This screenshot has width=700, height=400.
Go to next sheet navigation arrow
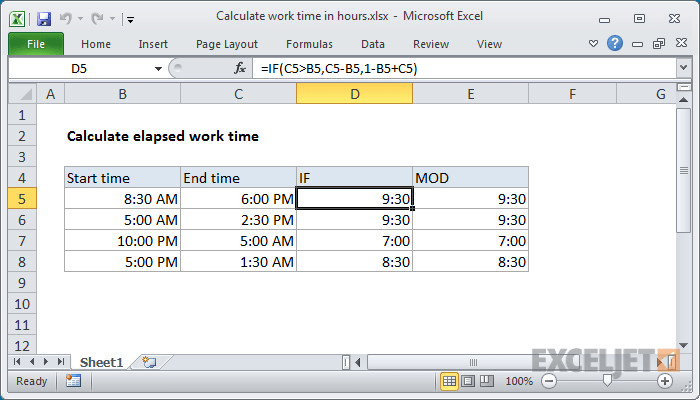[x=46, y=362]
